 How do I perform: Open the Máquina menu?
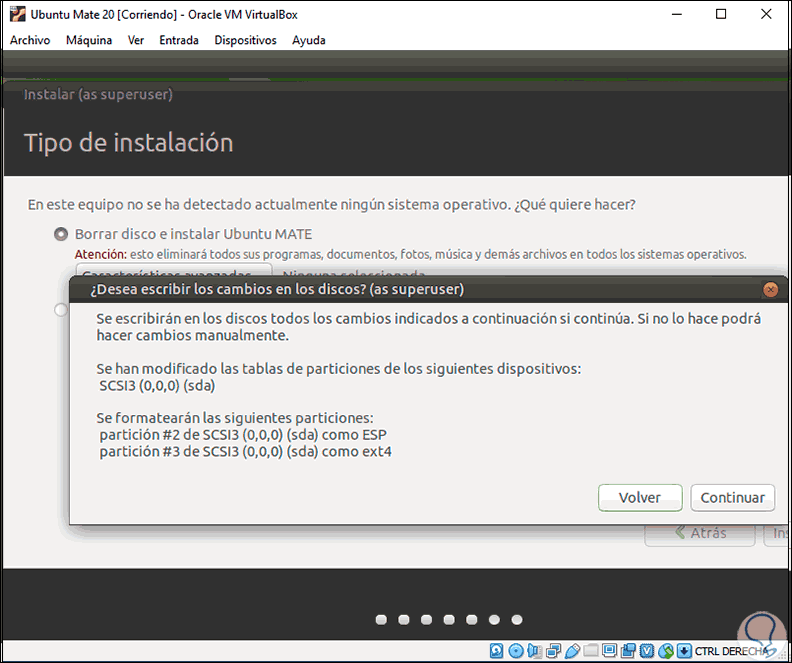pos(89,40)
